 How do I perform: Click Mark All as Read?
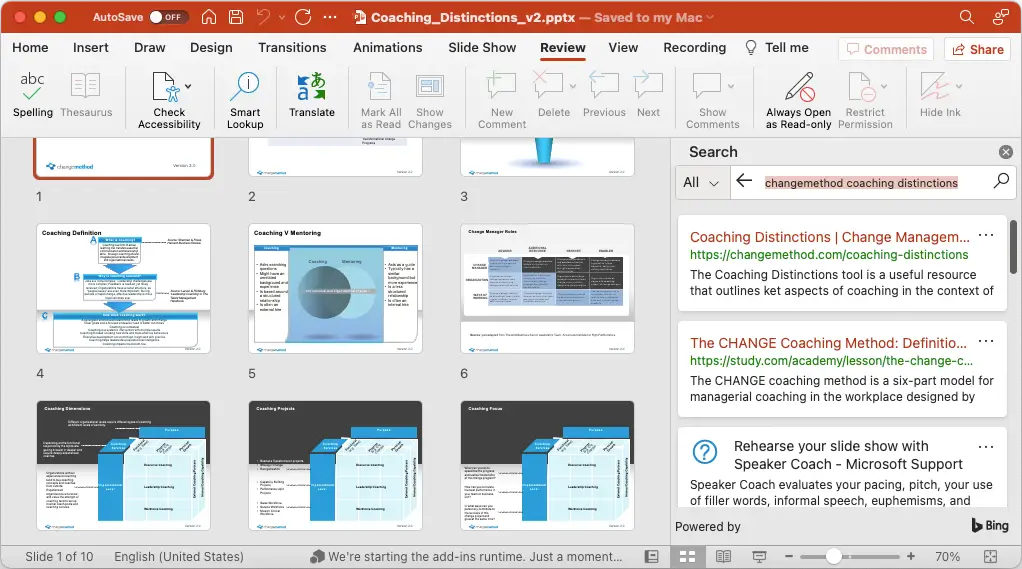pos(381,100)
